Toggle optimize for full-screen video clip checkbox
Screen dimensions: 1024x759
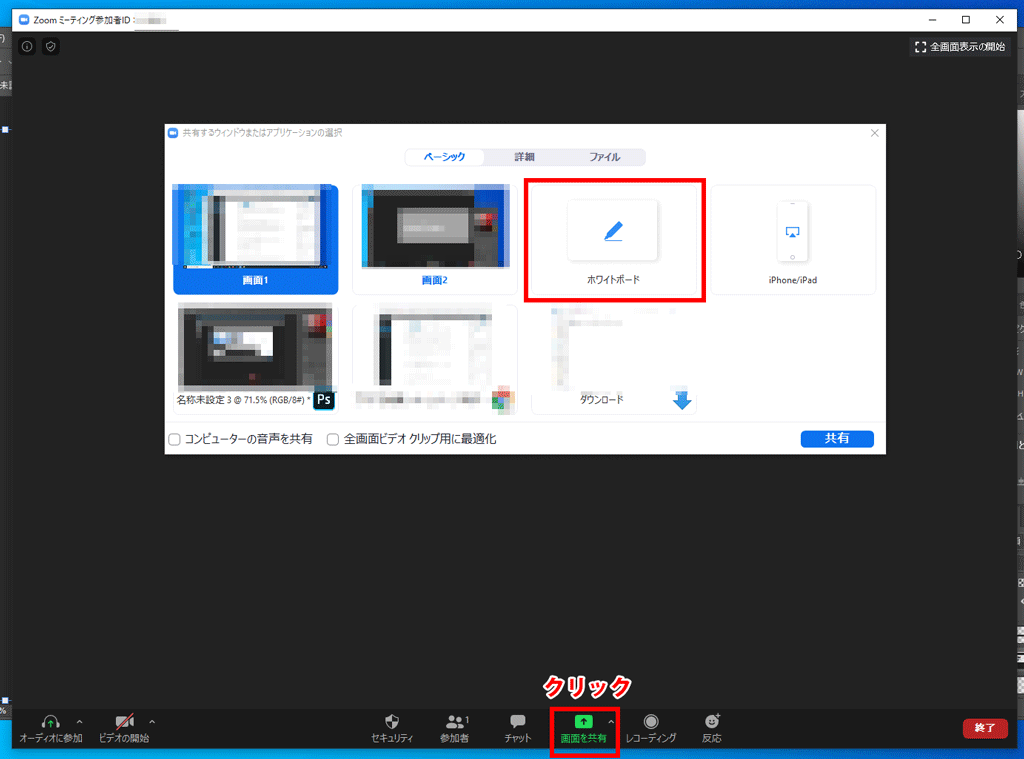point(334,439)
